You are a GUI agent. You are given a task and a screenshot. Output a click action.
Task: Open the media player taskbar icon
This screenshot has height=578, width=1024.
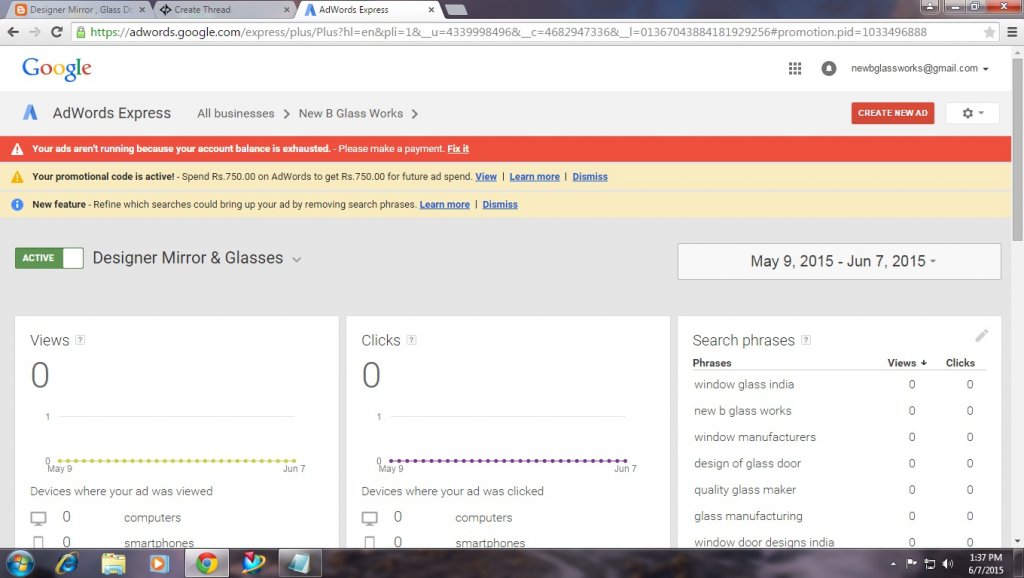point(159,563)
